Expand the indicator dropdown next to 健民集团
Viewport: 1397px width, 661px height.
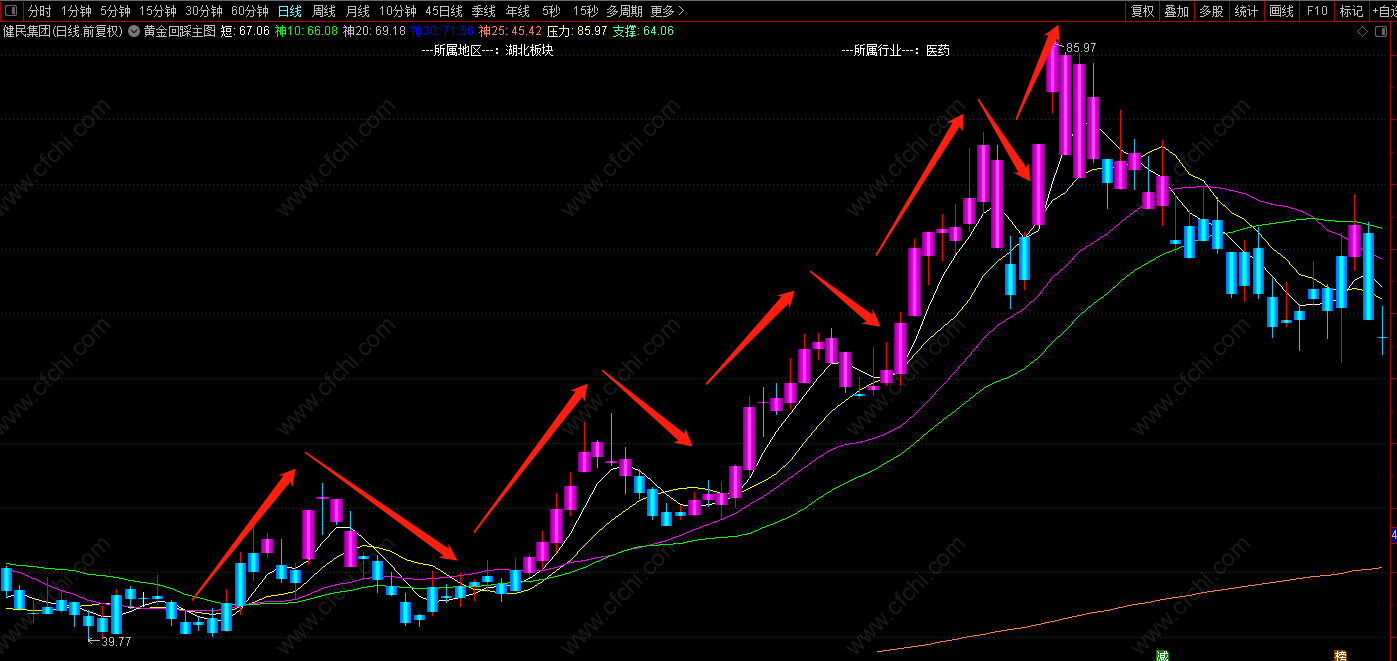(x=134, y=31)
